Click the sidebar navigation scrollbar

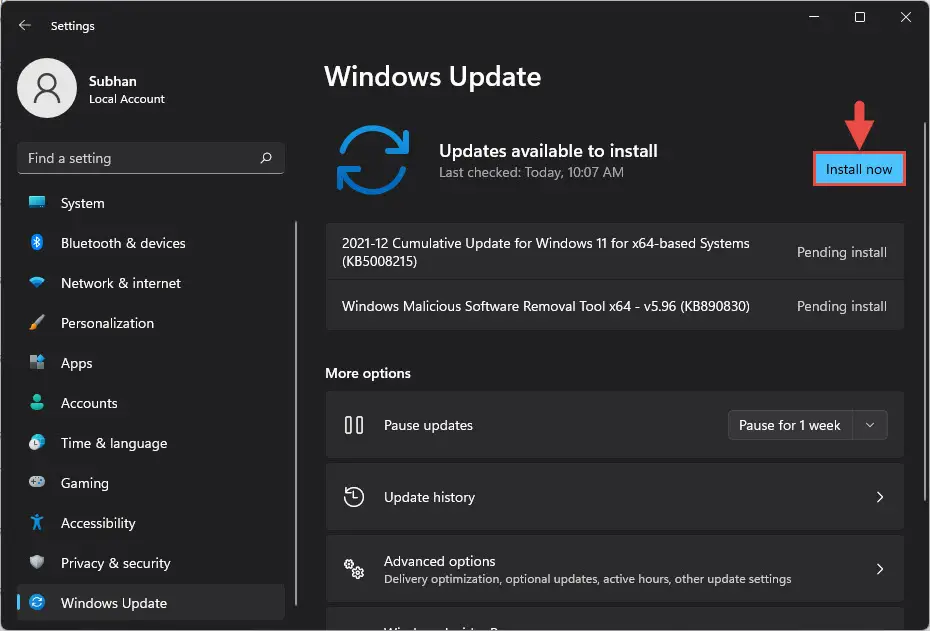tap(295, 413)
